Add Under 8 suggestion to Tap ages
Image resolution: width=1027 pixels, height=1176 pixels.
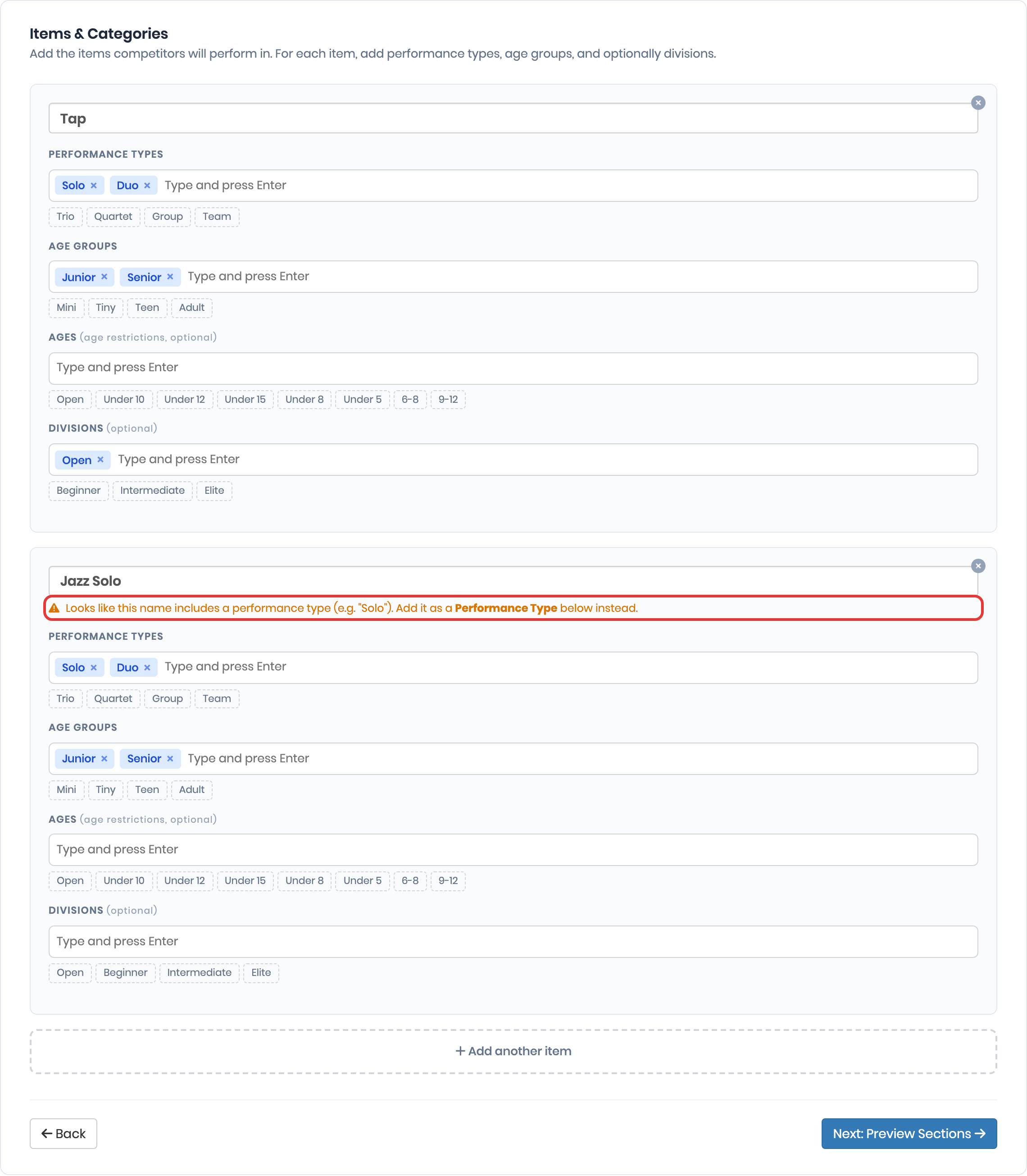[x=304, y=400]
